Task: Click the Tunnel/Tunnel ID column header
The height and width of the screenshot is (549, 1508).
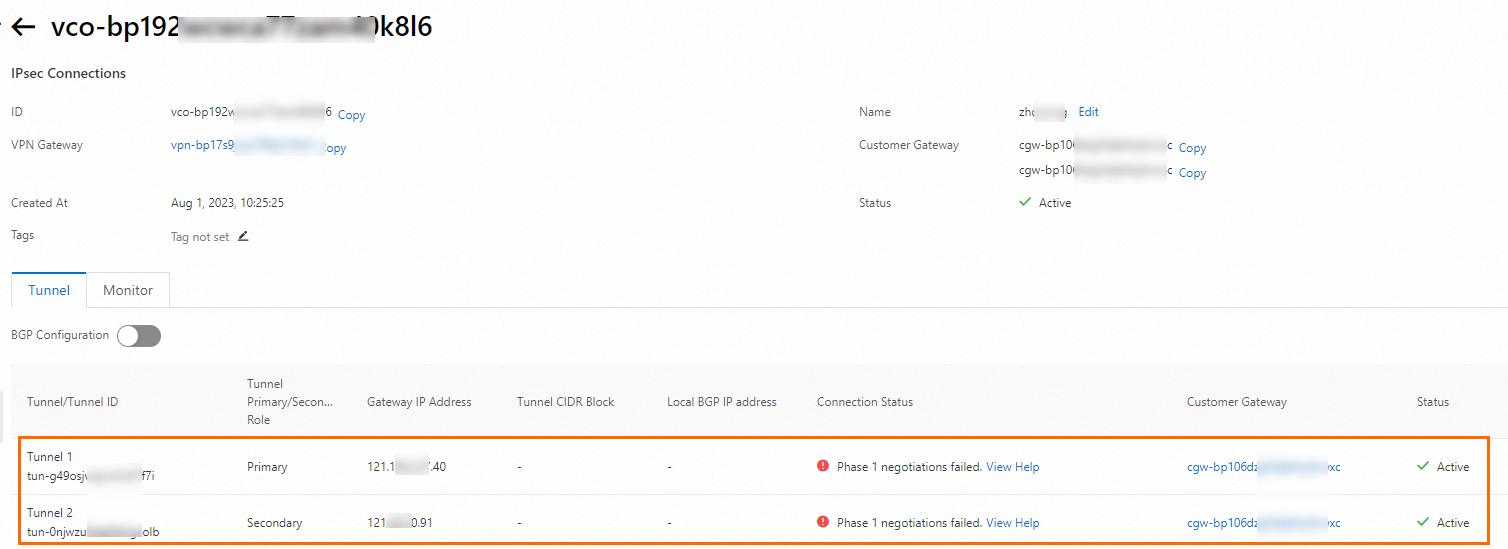Action: pyautogui.click(x=72, y=402)
